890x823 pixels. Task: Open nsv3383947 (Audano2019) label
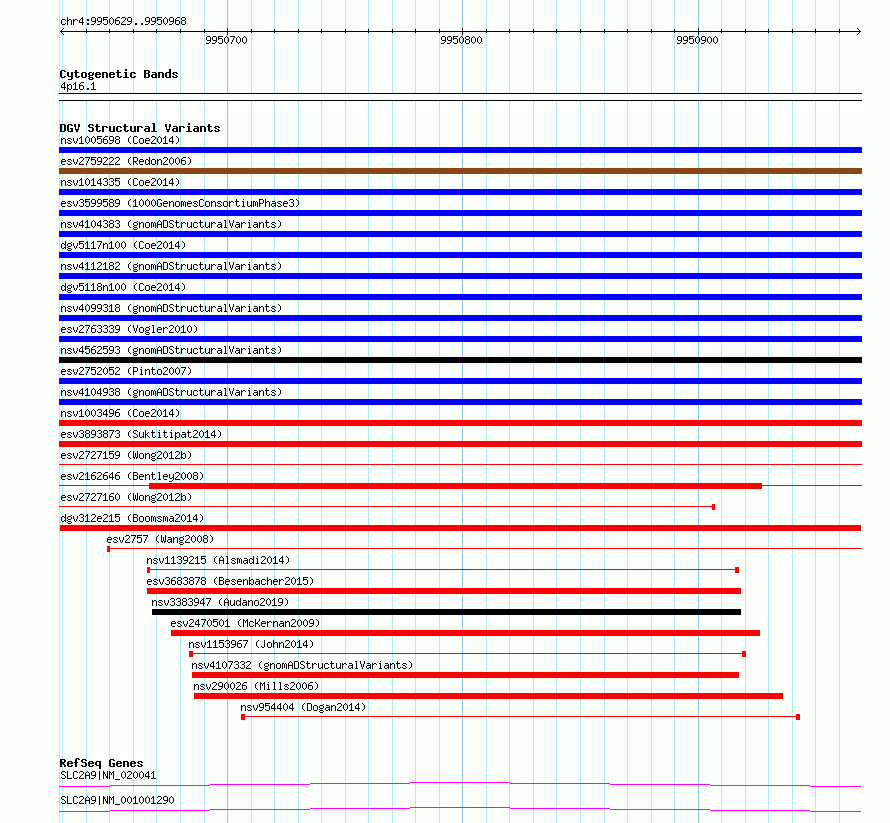(220, 602)
